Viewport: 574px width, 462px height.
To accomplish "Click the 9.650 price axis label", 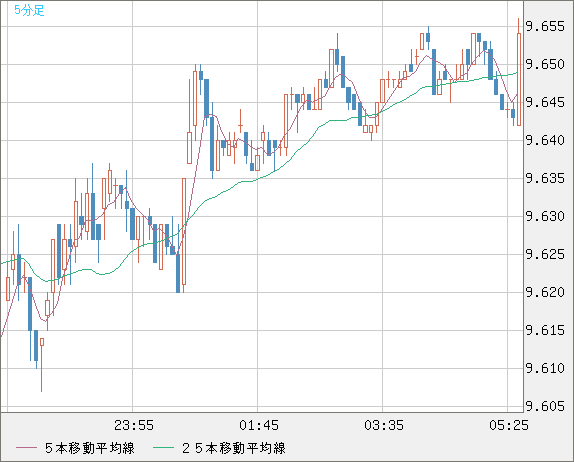I will pyautogui.click(x=545, y=64).
